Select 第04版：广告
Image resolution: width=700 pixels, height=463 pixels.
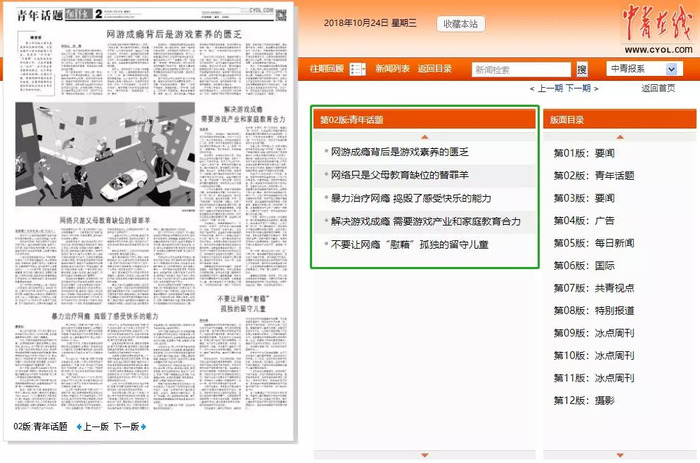pyautogui.click(x=584, y=221)
